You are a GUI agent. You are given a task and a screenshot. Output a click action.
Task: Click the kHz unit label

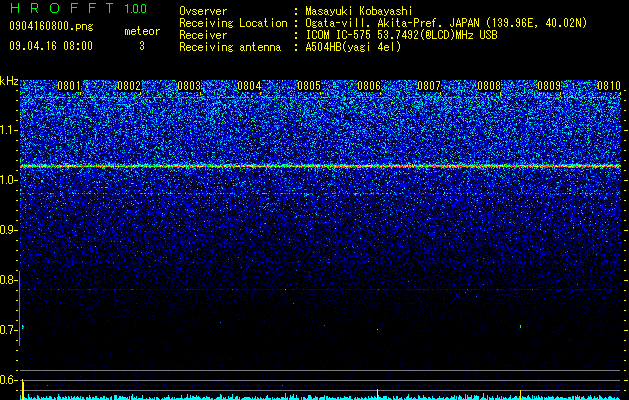(9, 81)
